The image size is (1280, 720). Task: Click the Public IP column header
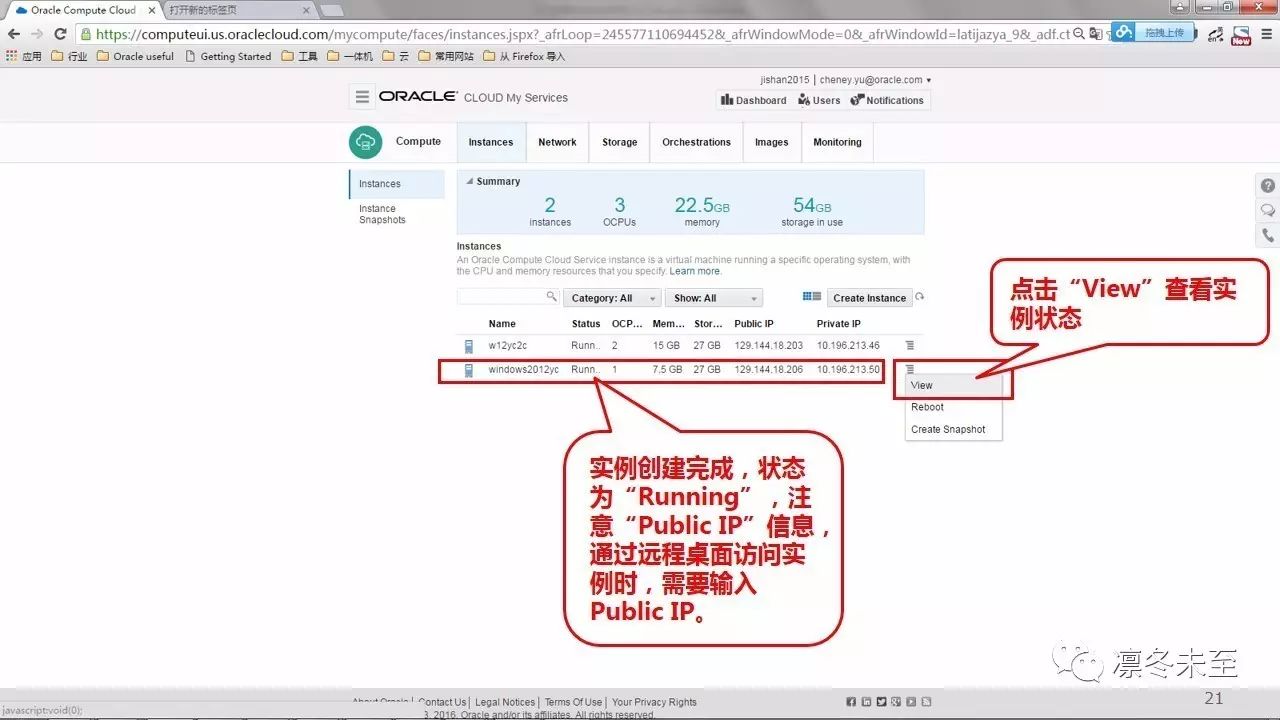point(754,324)
